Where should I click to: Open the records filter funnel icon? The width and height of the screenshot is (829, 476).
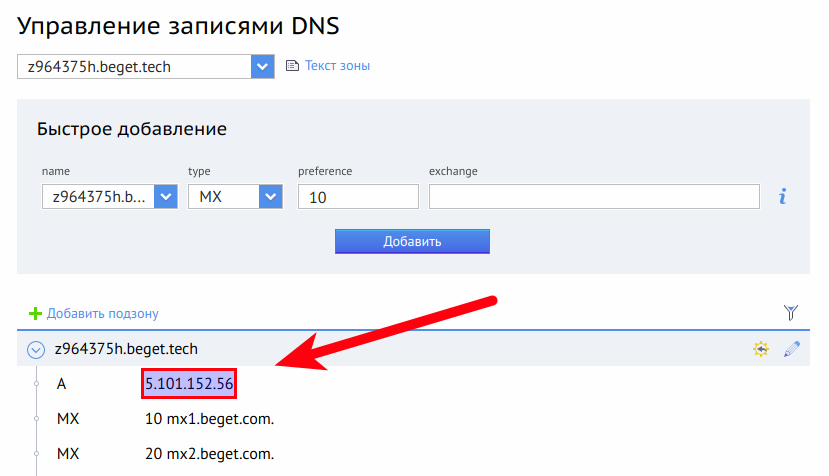[791, 313]
